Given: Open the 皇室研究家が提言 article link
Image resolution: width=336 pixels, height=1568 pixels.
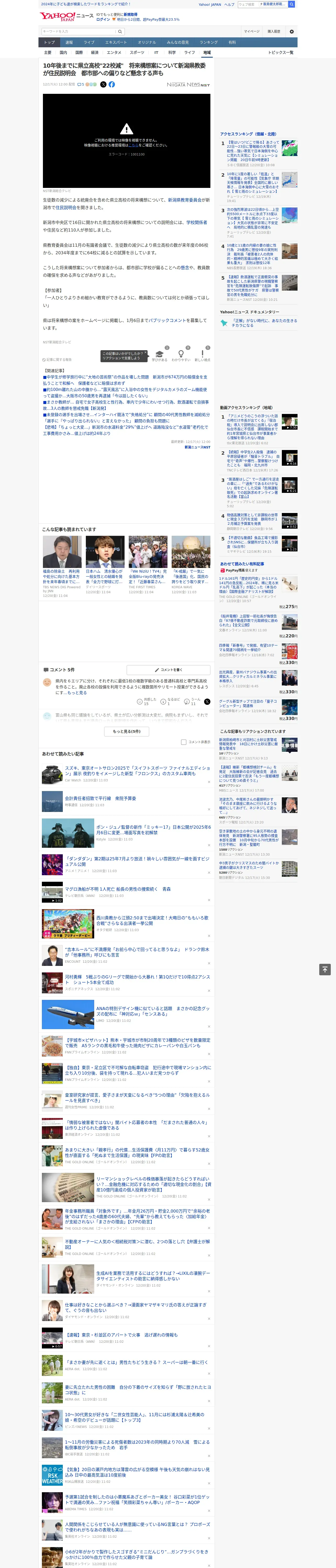Looking at the screenshot, I should [137, 1098].
